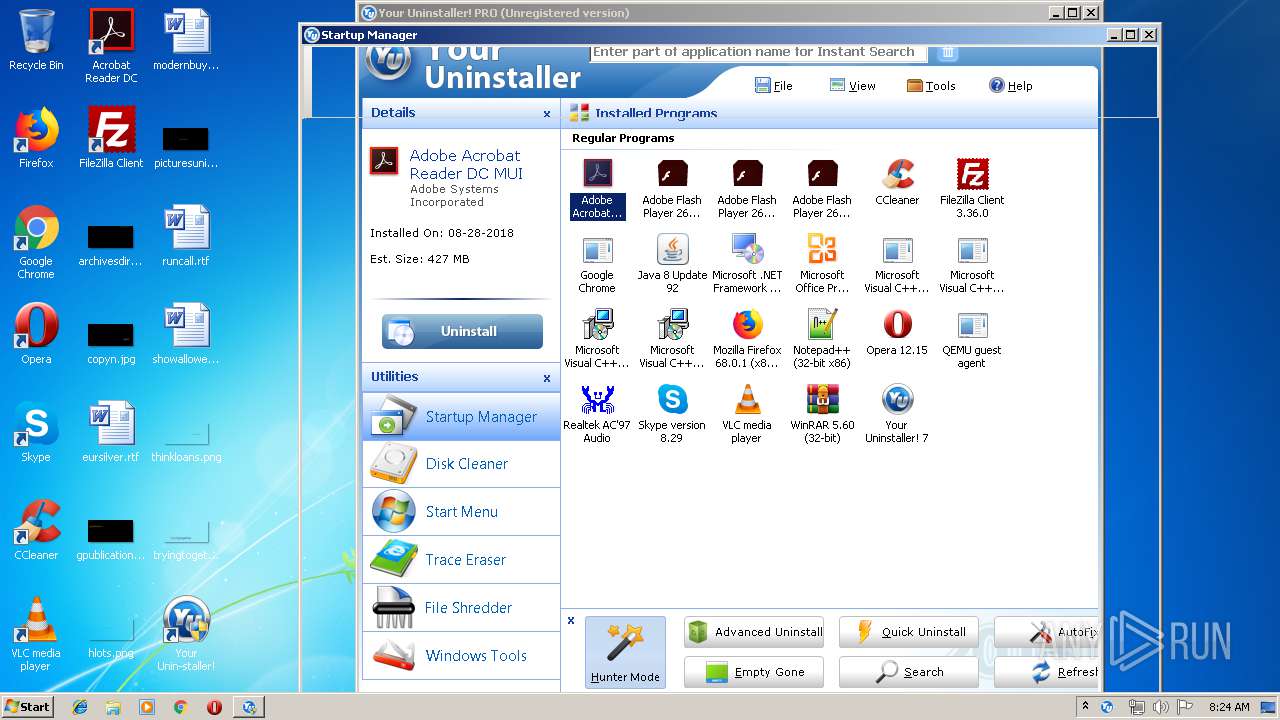Open Chrome from taskbar
The width and height of the screenshot is (1280, 720).
(180, 707)
